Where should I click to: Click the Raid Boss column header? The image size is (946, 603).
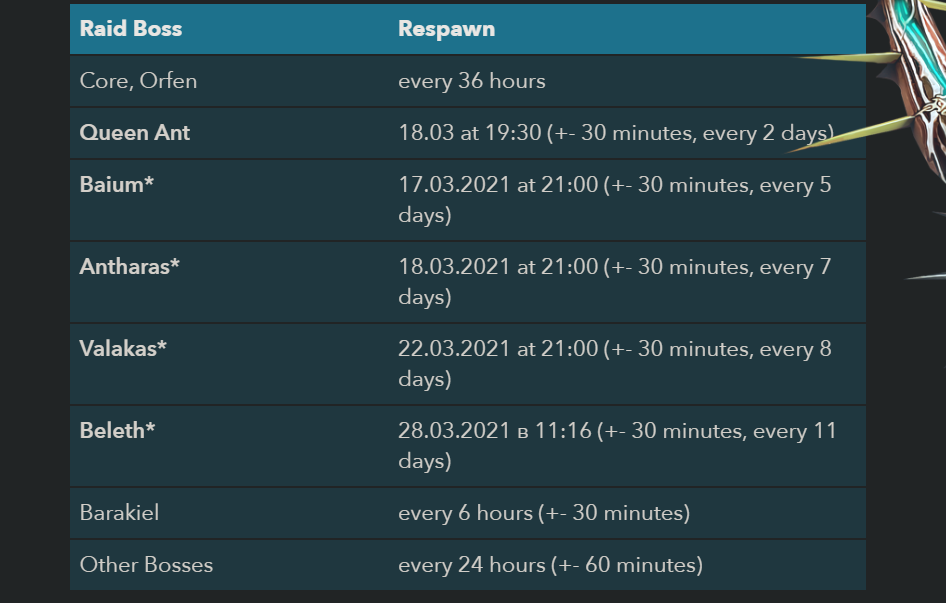pos(131,28)
